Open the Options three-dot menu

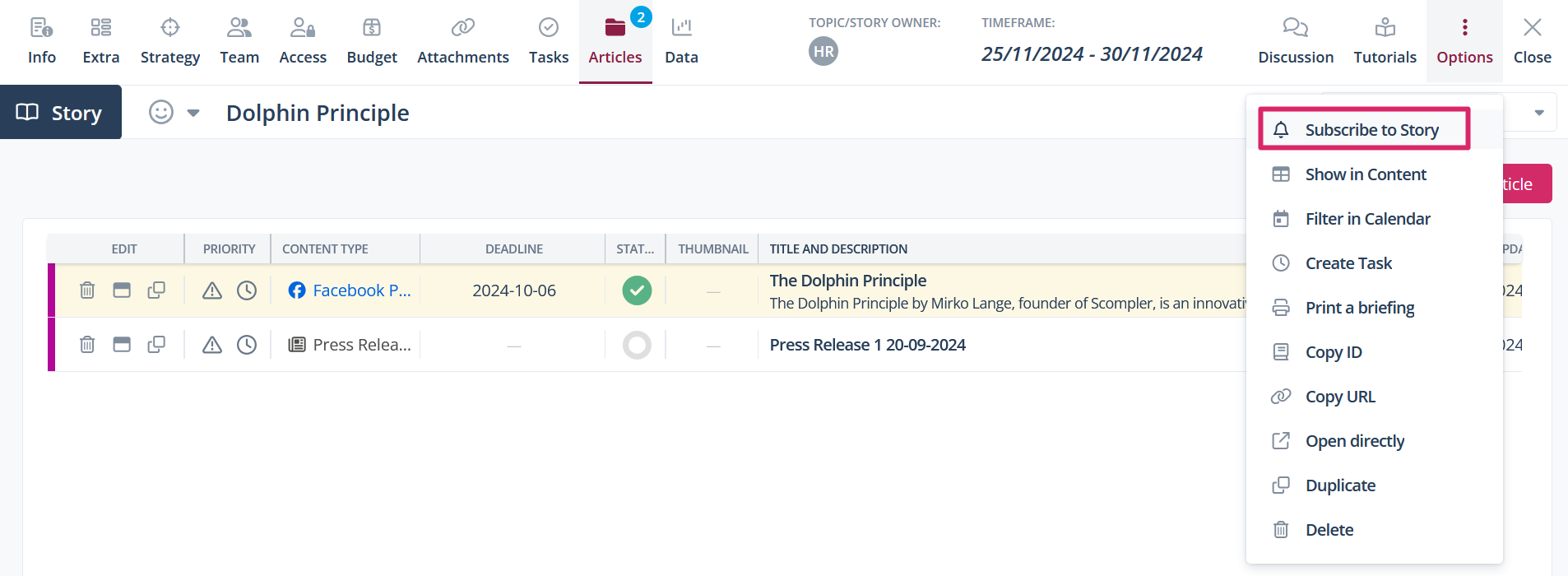click(x=1464, y=41)
